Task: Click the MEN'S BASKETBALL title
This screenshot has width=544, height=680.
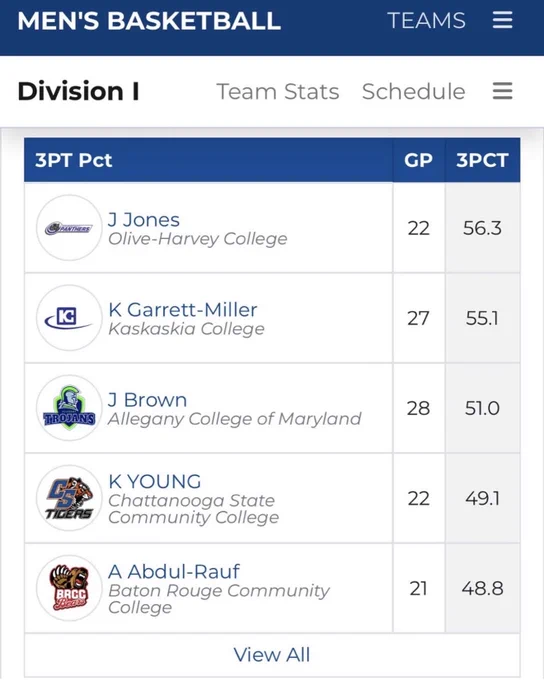Action: tap(149, 20)
